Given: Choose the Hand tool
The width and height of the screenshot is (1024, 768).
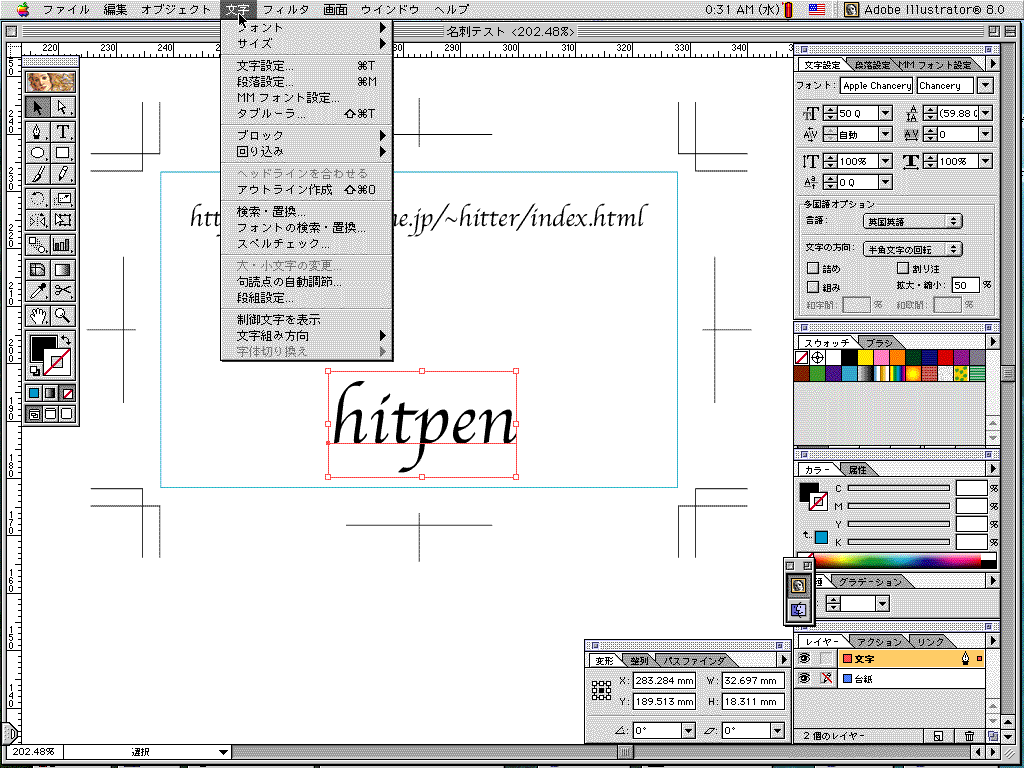Looking at the screenshot, I should (x=38, y=315).
